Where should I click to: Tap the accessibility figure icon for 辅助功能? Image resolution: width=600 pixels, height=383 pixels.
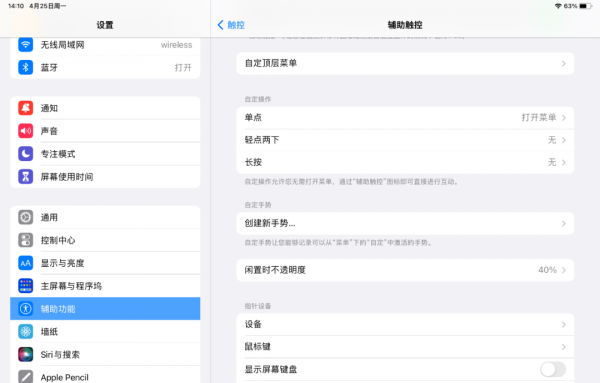pyautogui.click(x=26, y=309)
